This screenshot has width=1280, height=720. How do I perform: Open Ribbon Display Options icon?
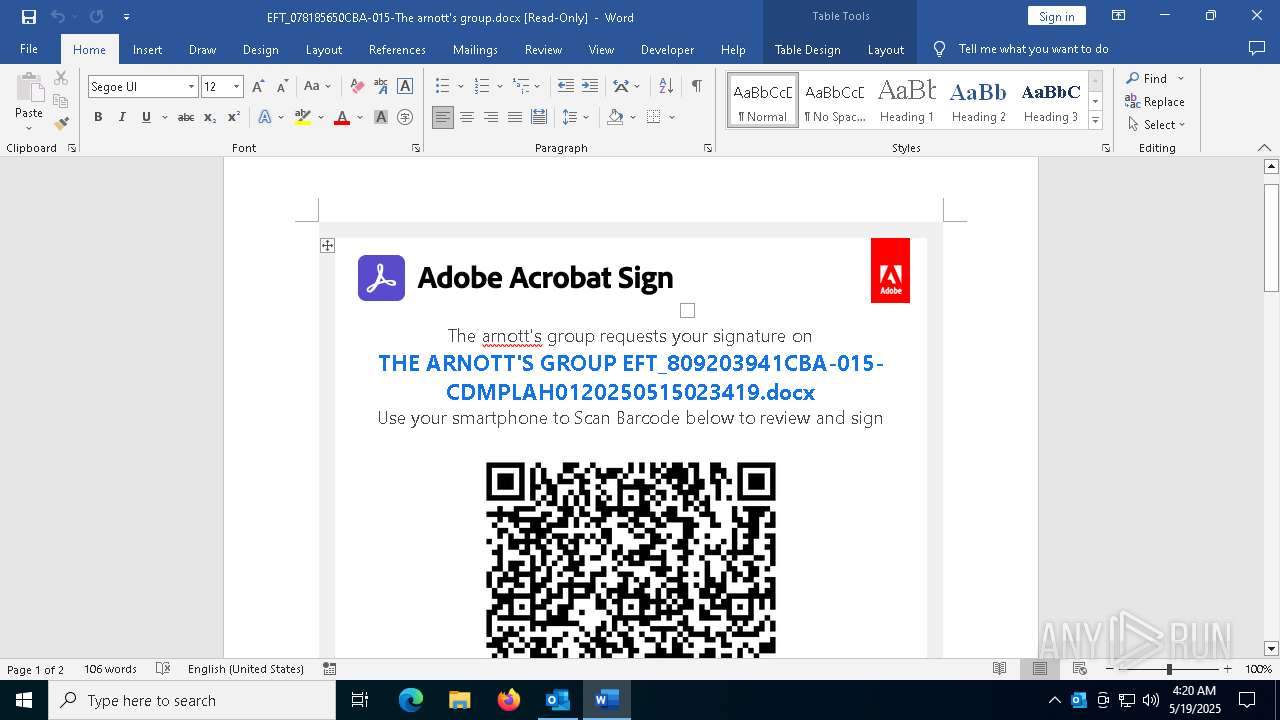[1119, 16]
